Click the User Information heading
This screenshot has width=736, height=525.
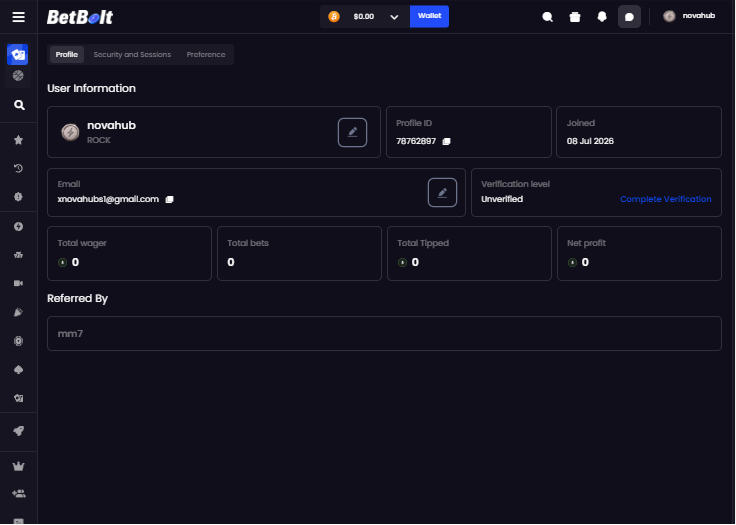coord(92,88)
